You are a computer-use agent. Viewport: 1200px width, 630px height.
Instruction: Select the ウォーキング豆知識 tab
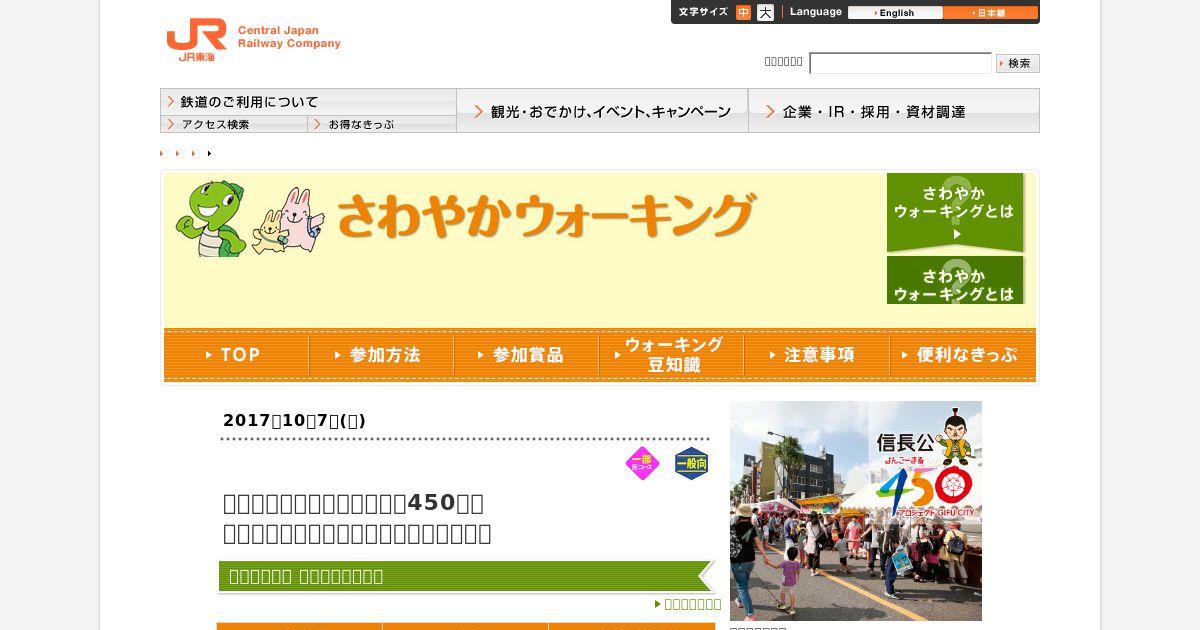point(671,354)
